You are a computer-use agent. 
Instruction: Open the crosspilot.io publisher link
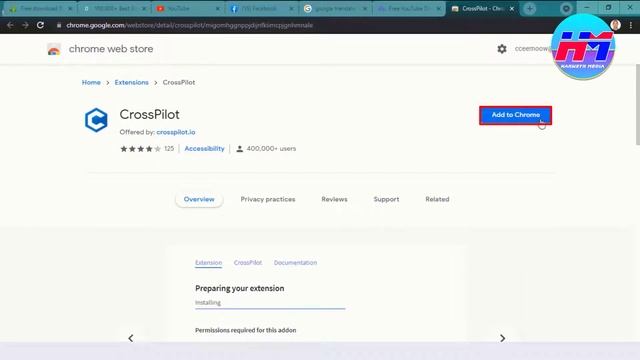coord(176,132)
